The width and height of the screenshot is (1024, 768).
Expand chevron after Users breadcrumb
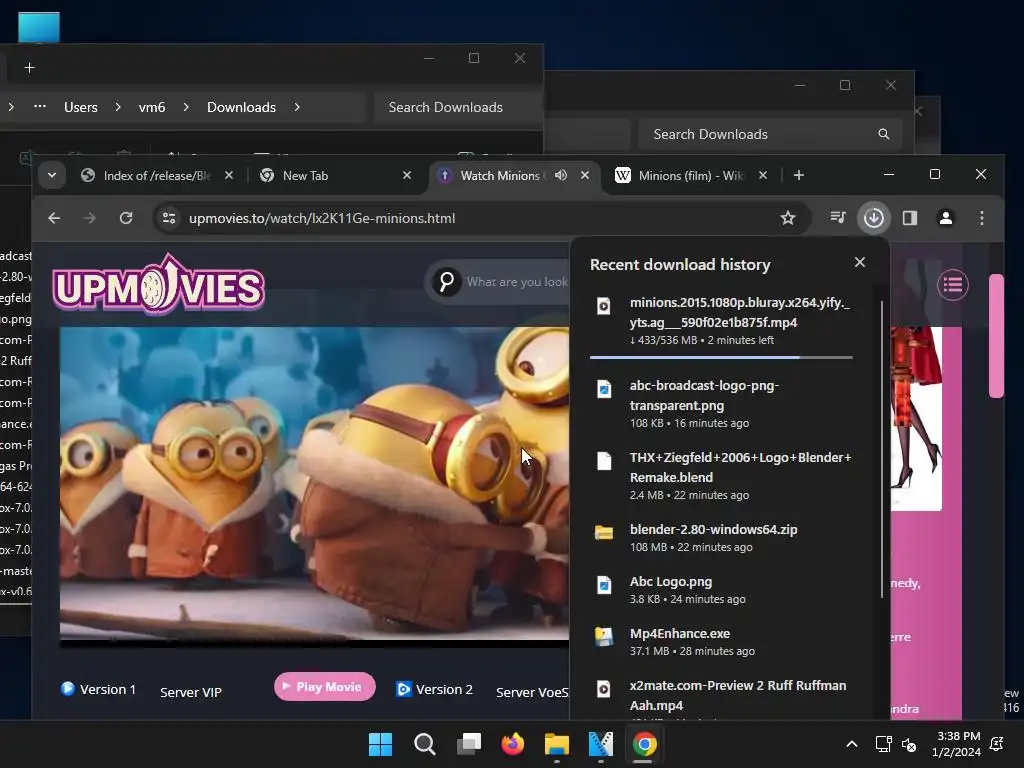click(x=118, y=106)
